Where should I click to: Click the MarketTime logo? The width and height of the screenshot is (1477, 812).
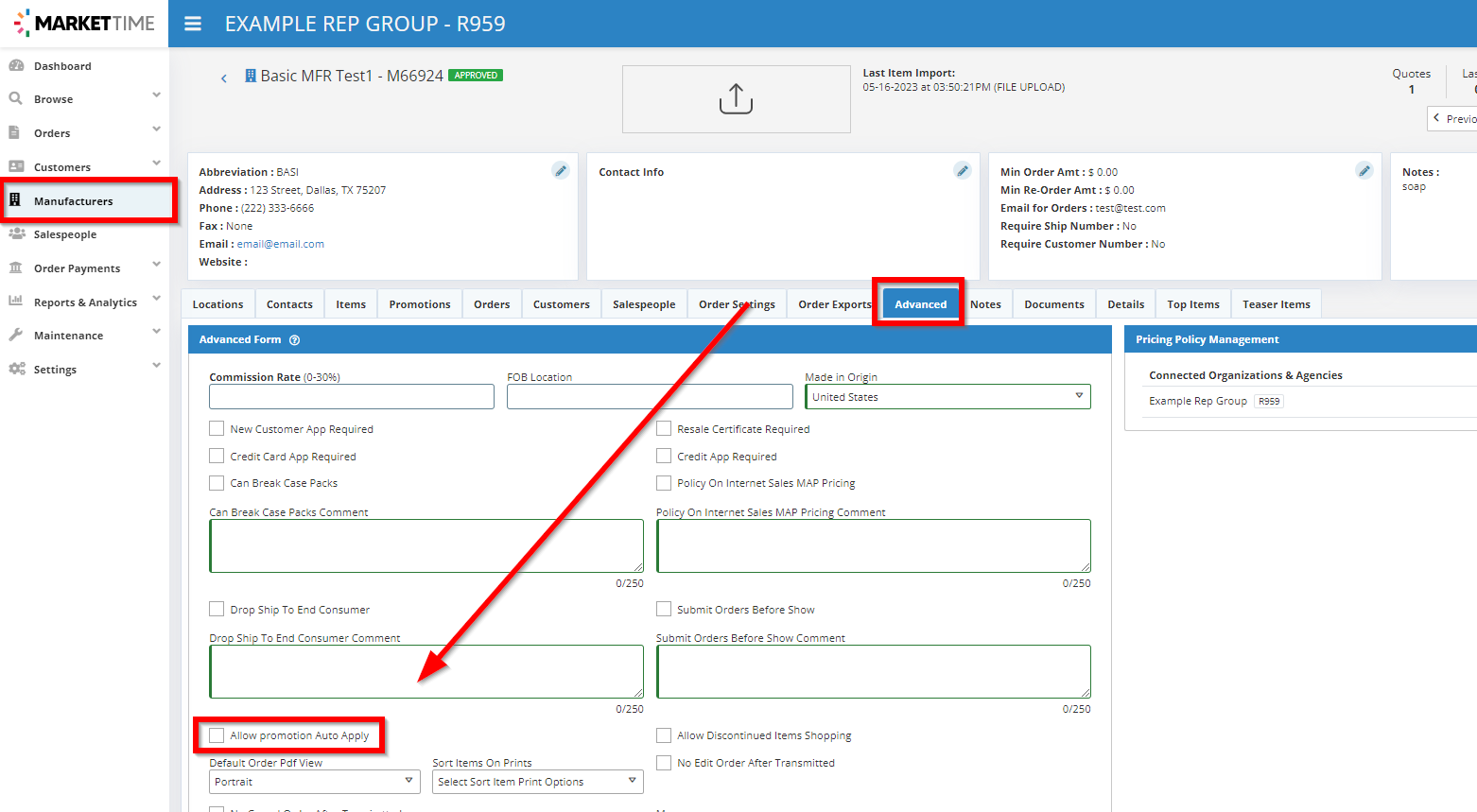click(84, 23)
